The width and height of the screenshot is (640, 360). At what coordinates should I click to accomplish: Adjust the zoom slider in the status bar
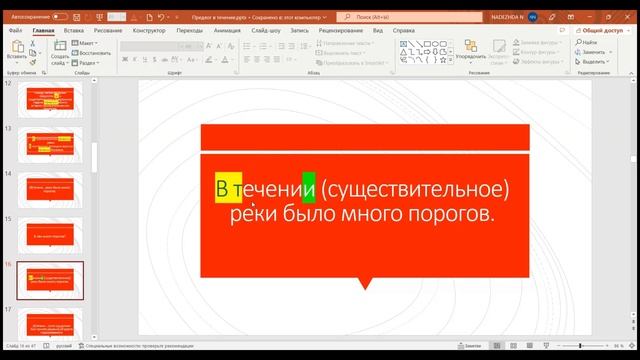coord(580,346)
